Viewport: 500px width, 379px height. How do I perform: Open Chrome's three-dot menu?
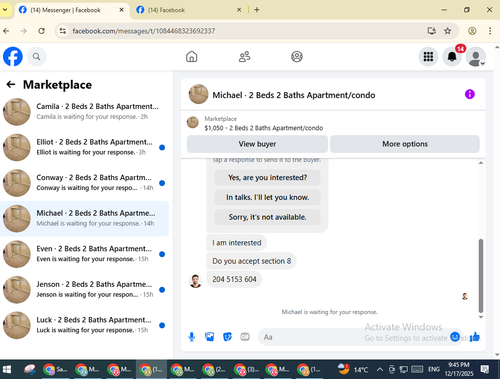tap(490, 31)
